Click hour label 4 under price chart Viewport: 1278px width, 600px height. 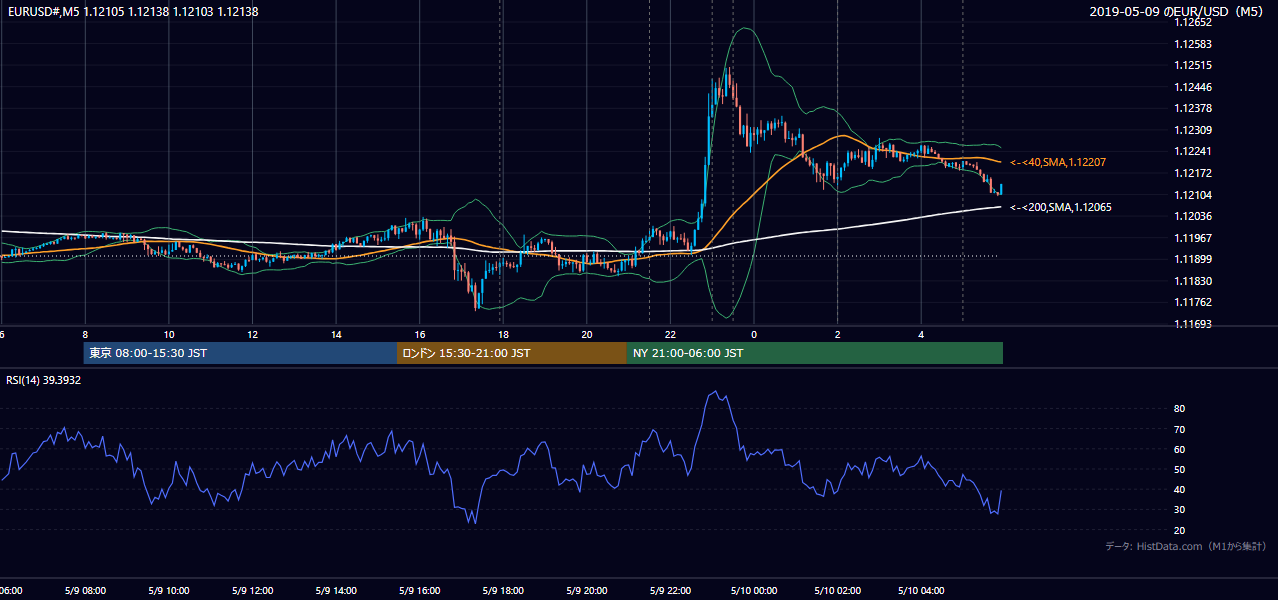tap(921, 335)
